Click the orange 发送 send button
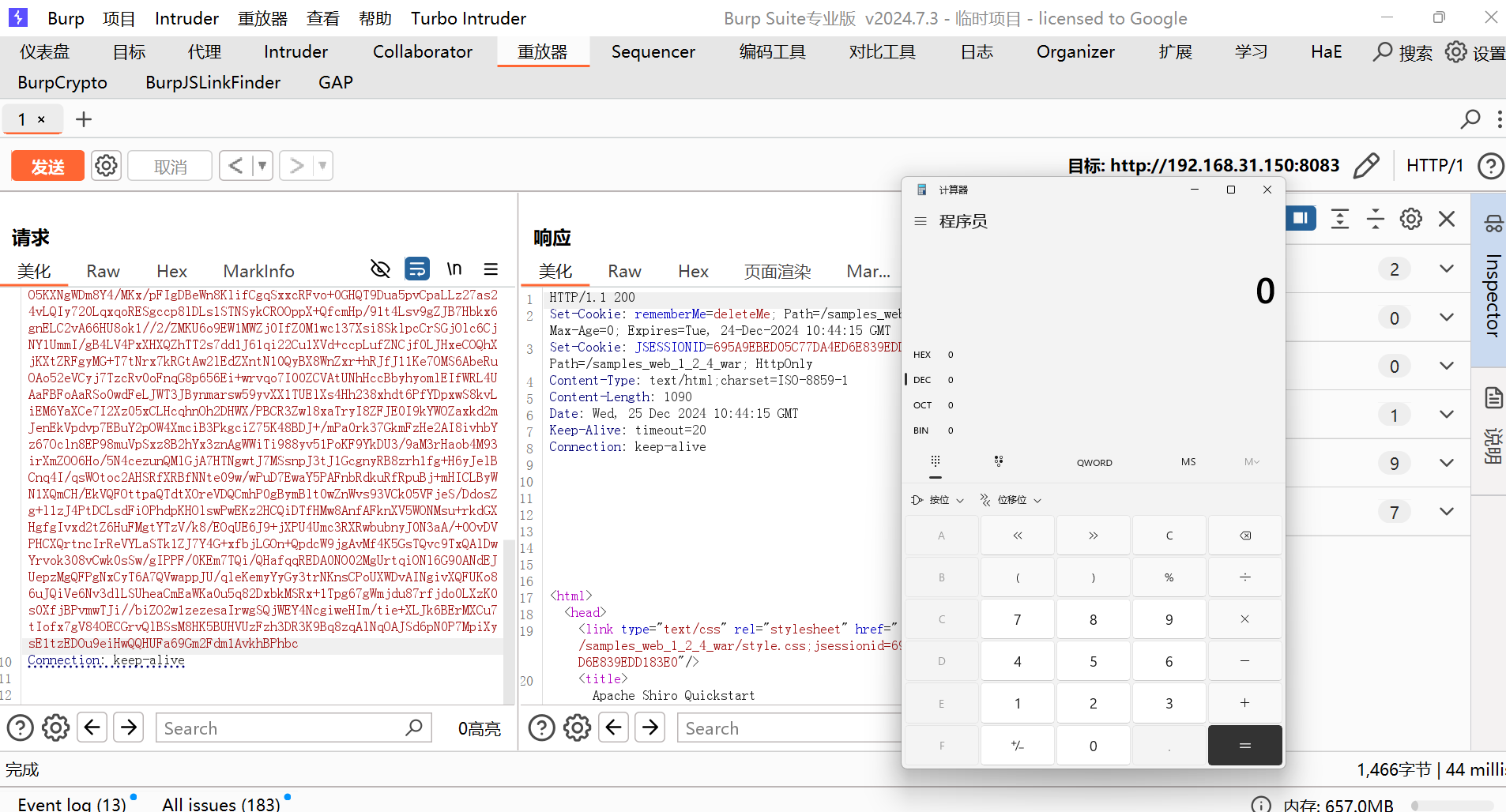Screen dimensions: 1506x812 coord(47,166)
